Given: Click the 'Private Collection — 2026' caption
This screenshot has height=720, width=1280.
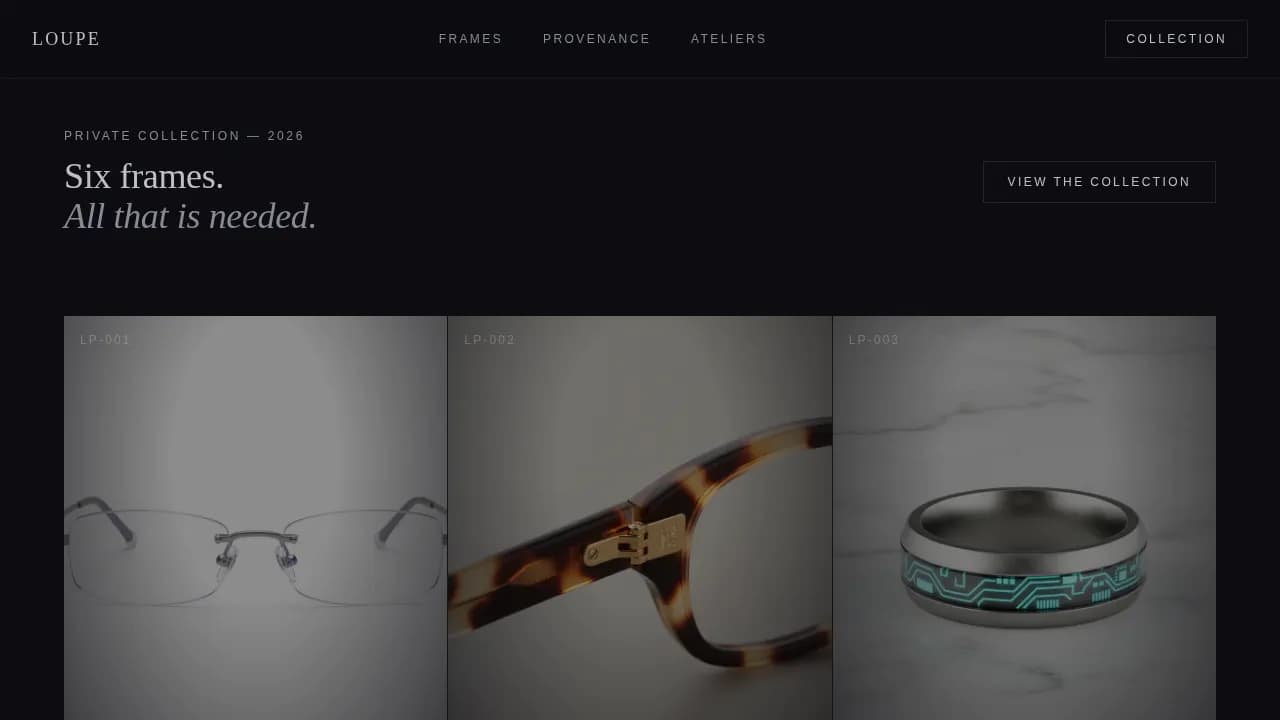Looking at the screenshot, I should (x=184, y=136).
